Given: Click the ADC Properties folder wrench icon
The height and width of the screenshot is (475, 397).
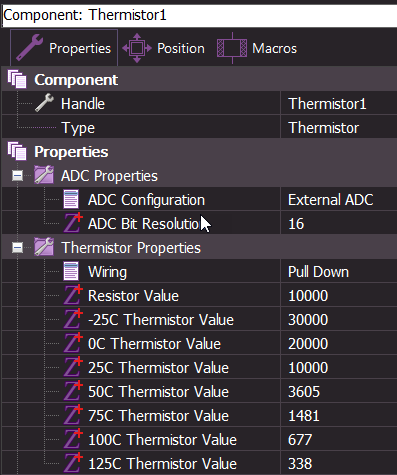Looking at the screenshot, I should 44,175.
